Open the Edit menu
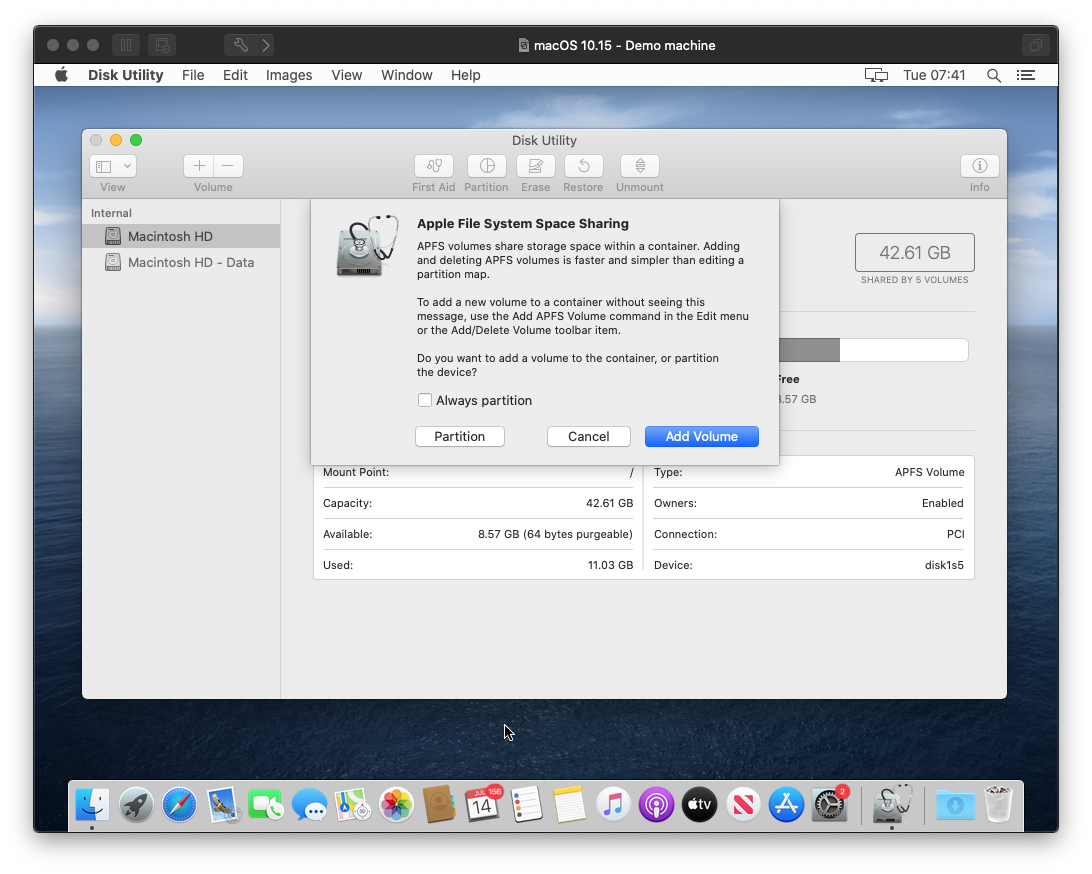 click(235, 75)
